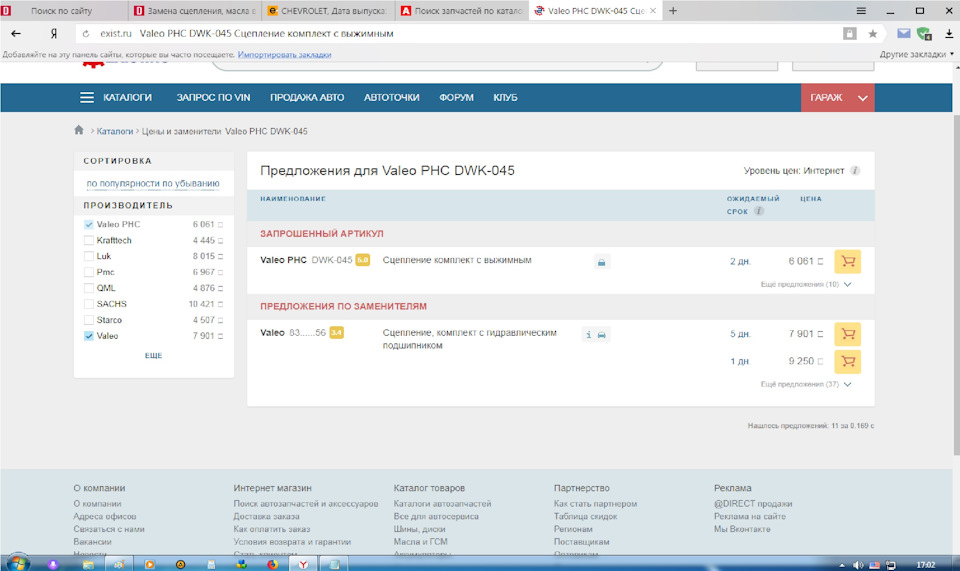Switch to Поиск запчастей по каталогу tab
This screenshot has width=960, height=571.
pyautogui.click(x=461, y=11)
